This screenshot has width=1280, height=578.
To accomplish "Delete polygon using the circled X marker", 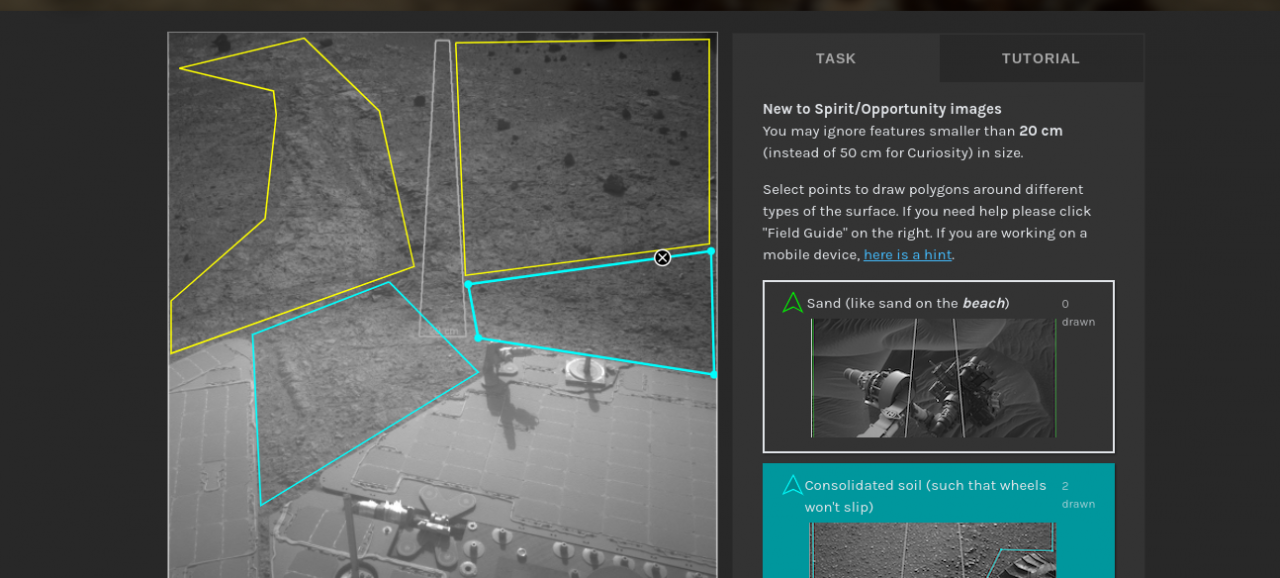I will (662, 258).
